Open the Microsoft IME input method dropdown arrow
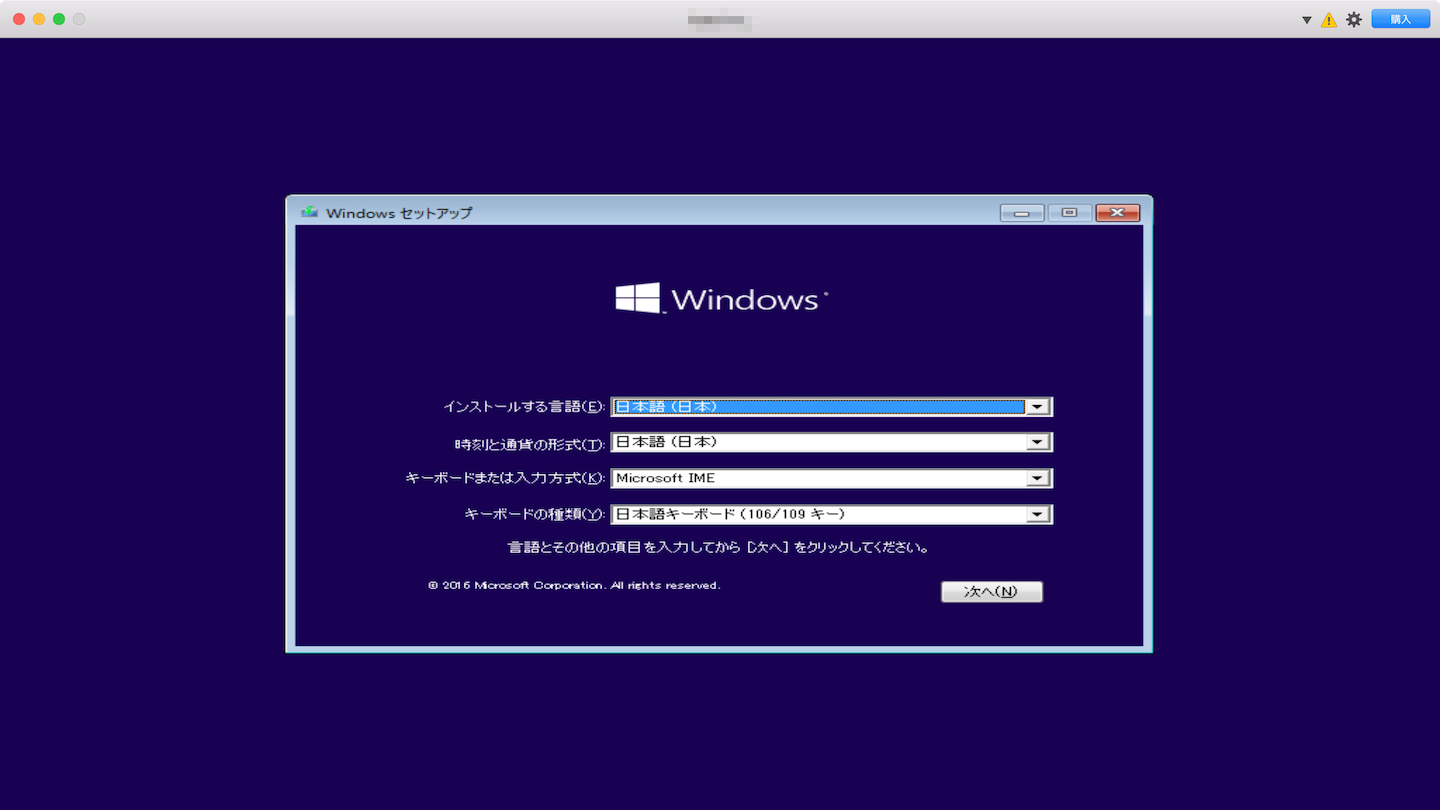The width and height of the screenshot is (1440, 810). click(x=1038, y=478)
